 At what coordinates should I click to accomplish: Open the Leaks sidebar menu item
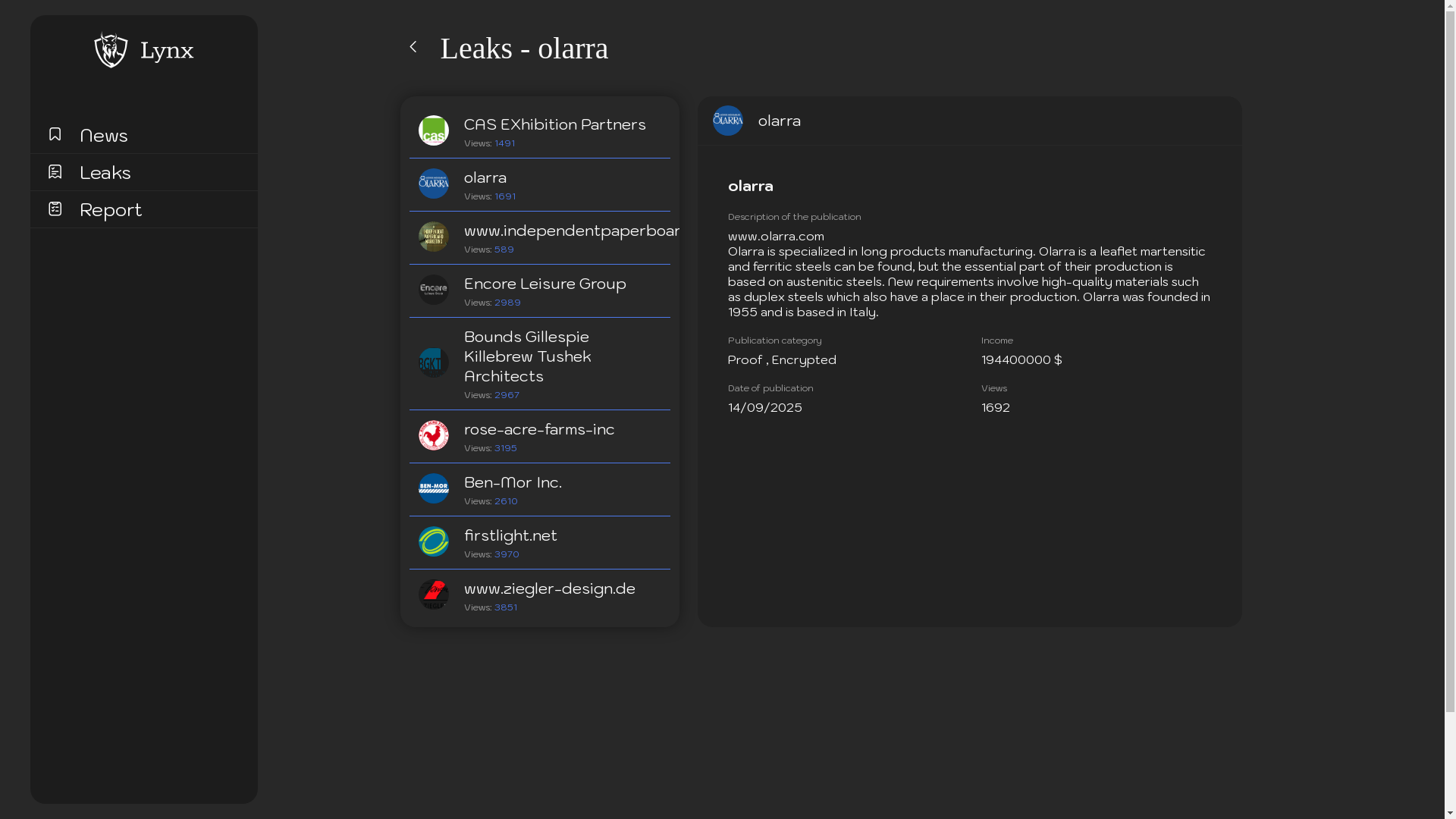click(x=105, y=173)
